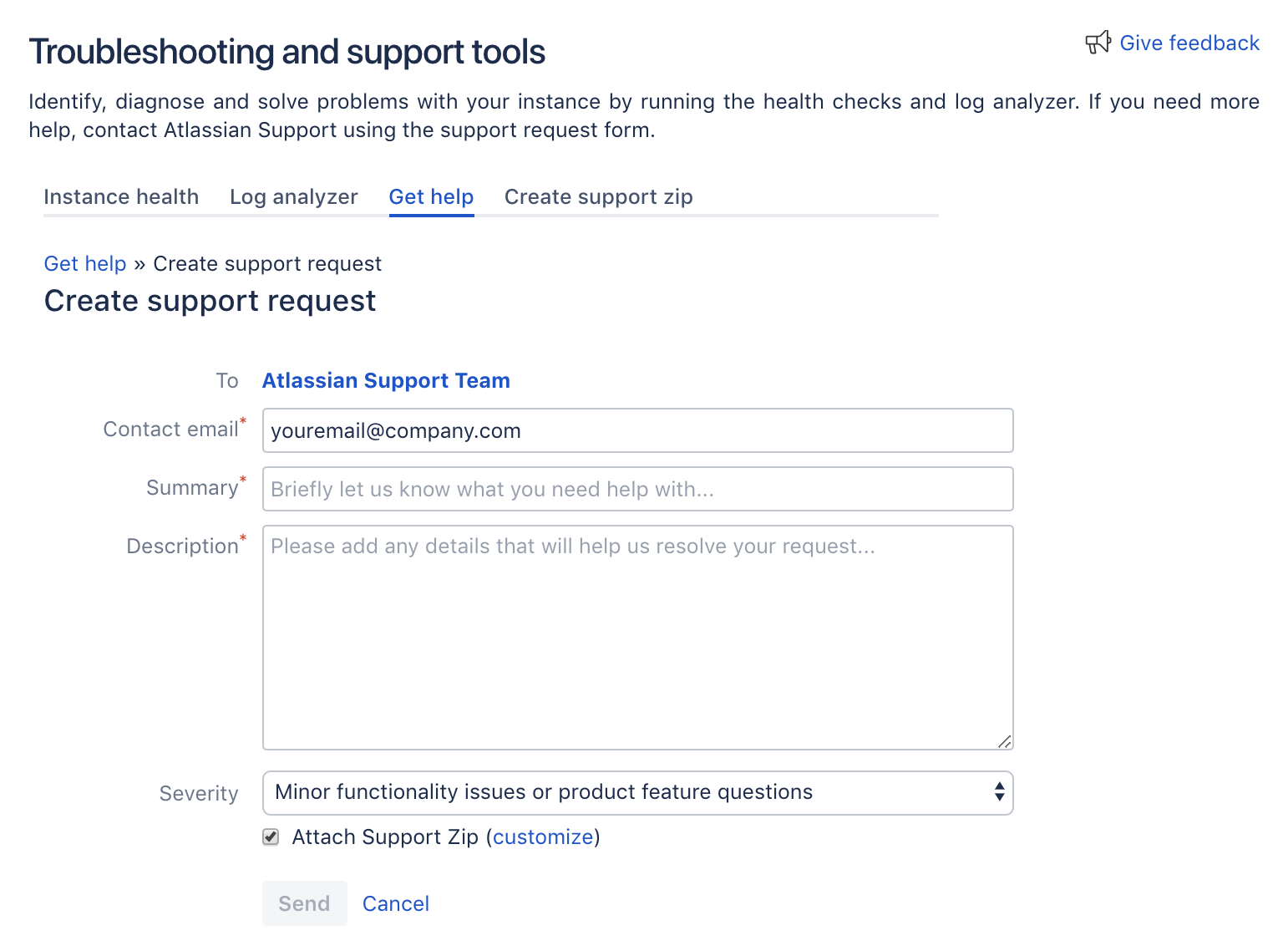Switch to the Instance health tab

tap(121, 196)
